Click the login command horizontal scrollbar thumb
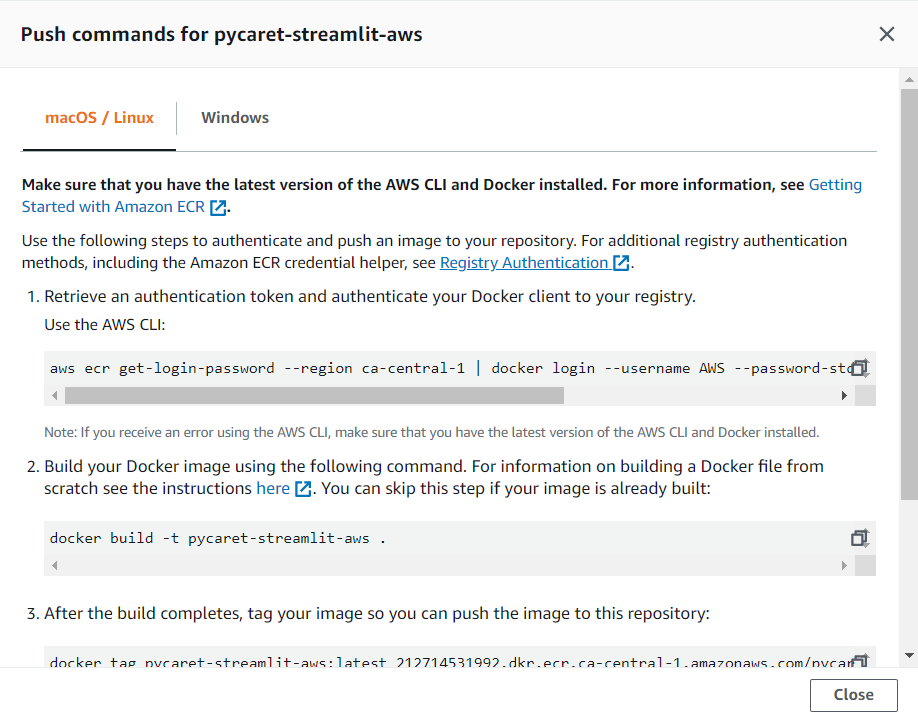Image resolution: width=918 pixels, height=722 pixels. [x=314, y=396]
